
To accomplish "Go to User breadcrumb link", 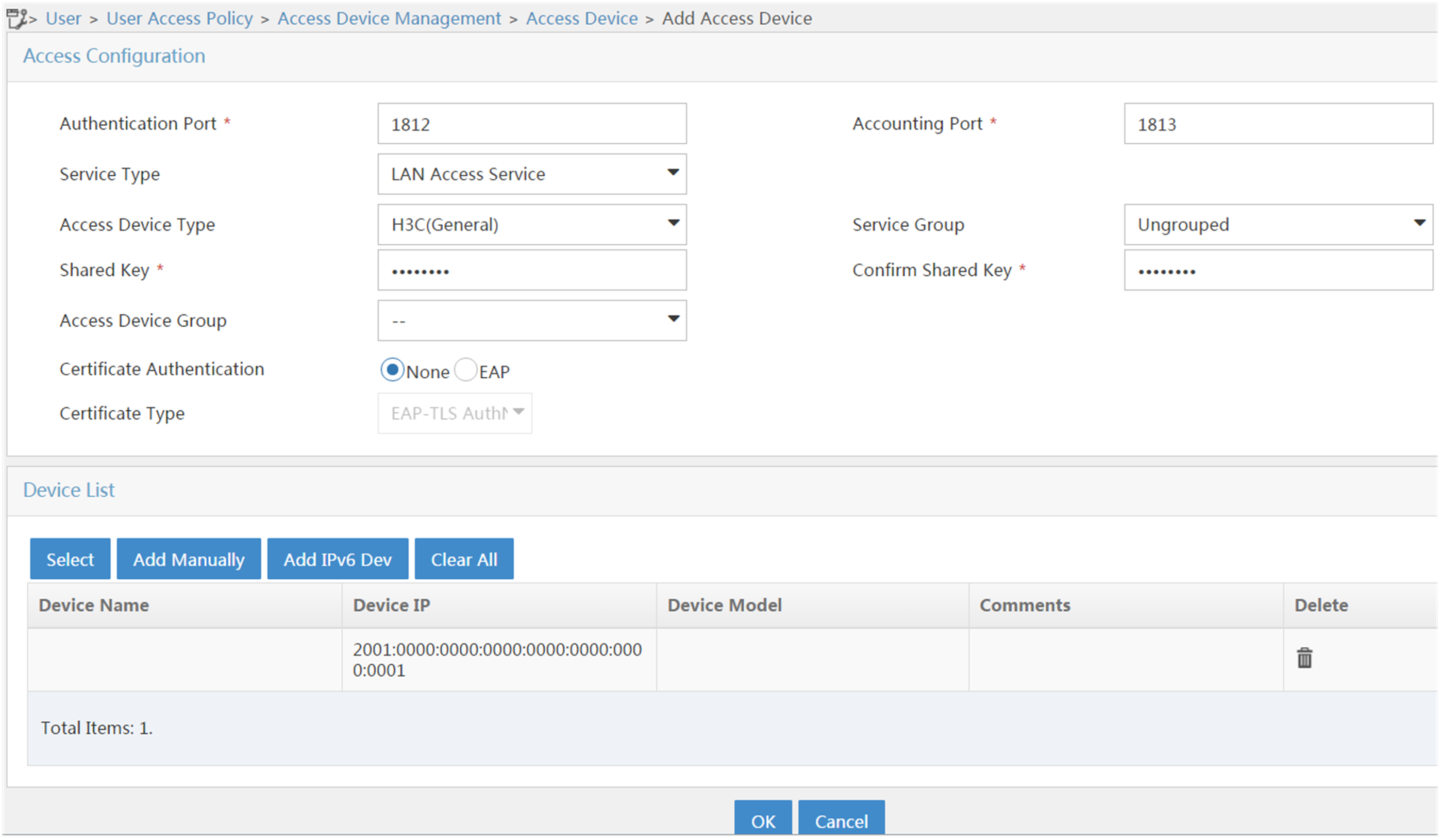I will (x=63, y=19).
